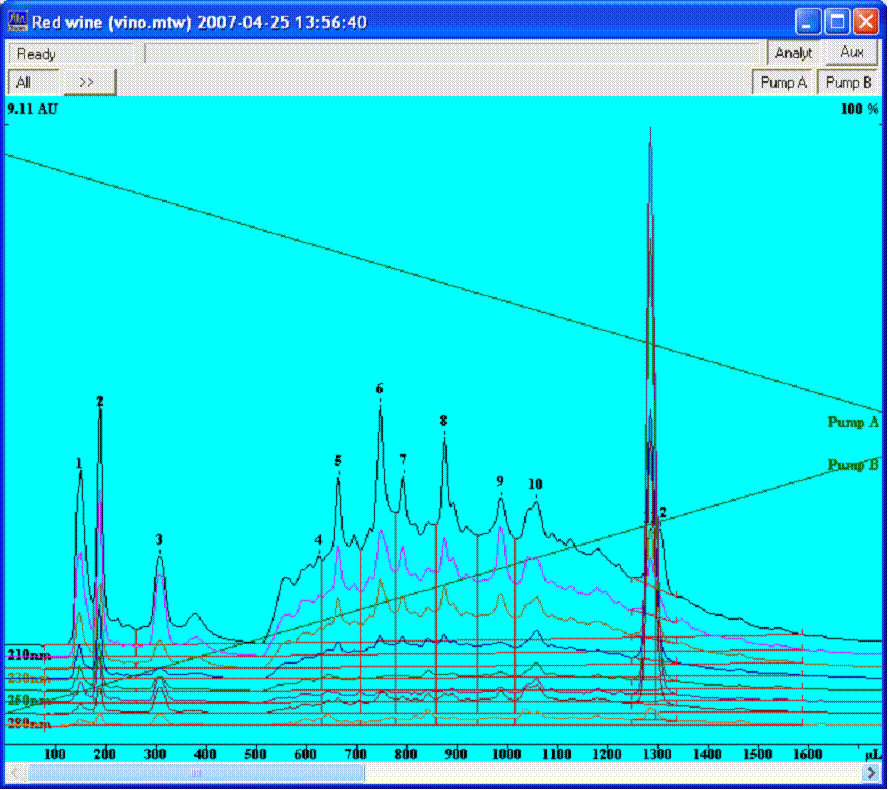Click the empty field next to Ready
Image resolution: width=889 pixels, height=790 pixels.
coord(452,53)
